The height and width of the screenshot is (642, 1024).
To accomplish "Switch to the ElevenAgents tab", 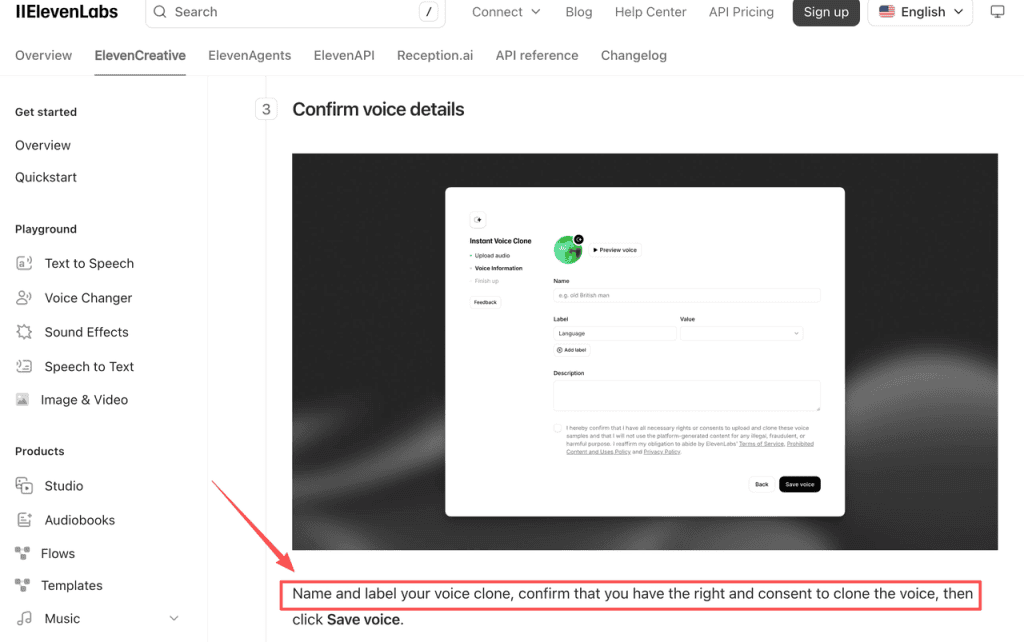I will pyautogui.click(x=249, y=56).
